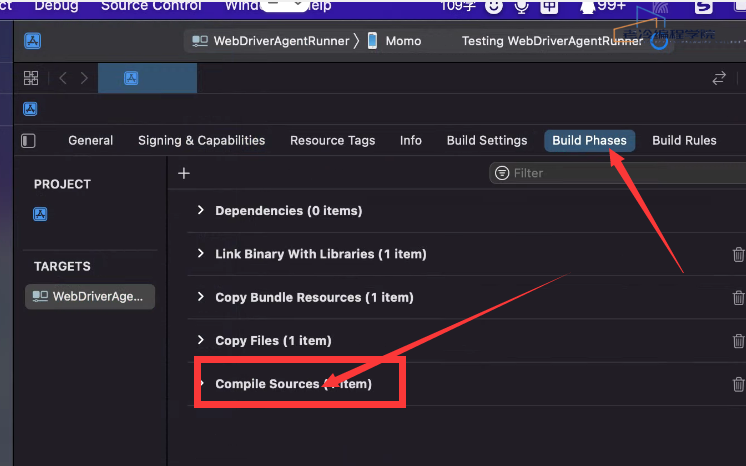Open the related items grid icon
This screenshot has width=746, height=466.
[31, 78]
